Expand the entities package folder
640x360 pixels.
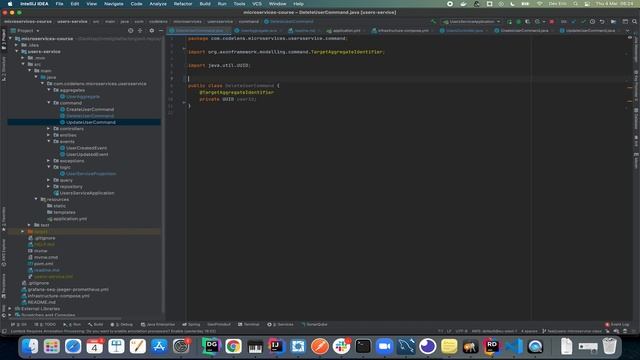tap(49, 135)
